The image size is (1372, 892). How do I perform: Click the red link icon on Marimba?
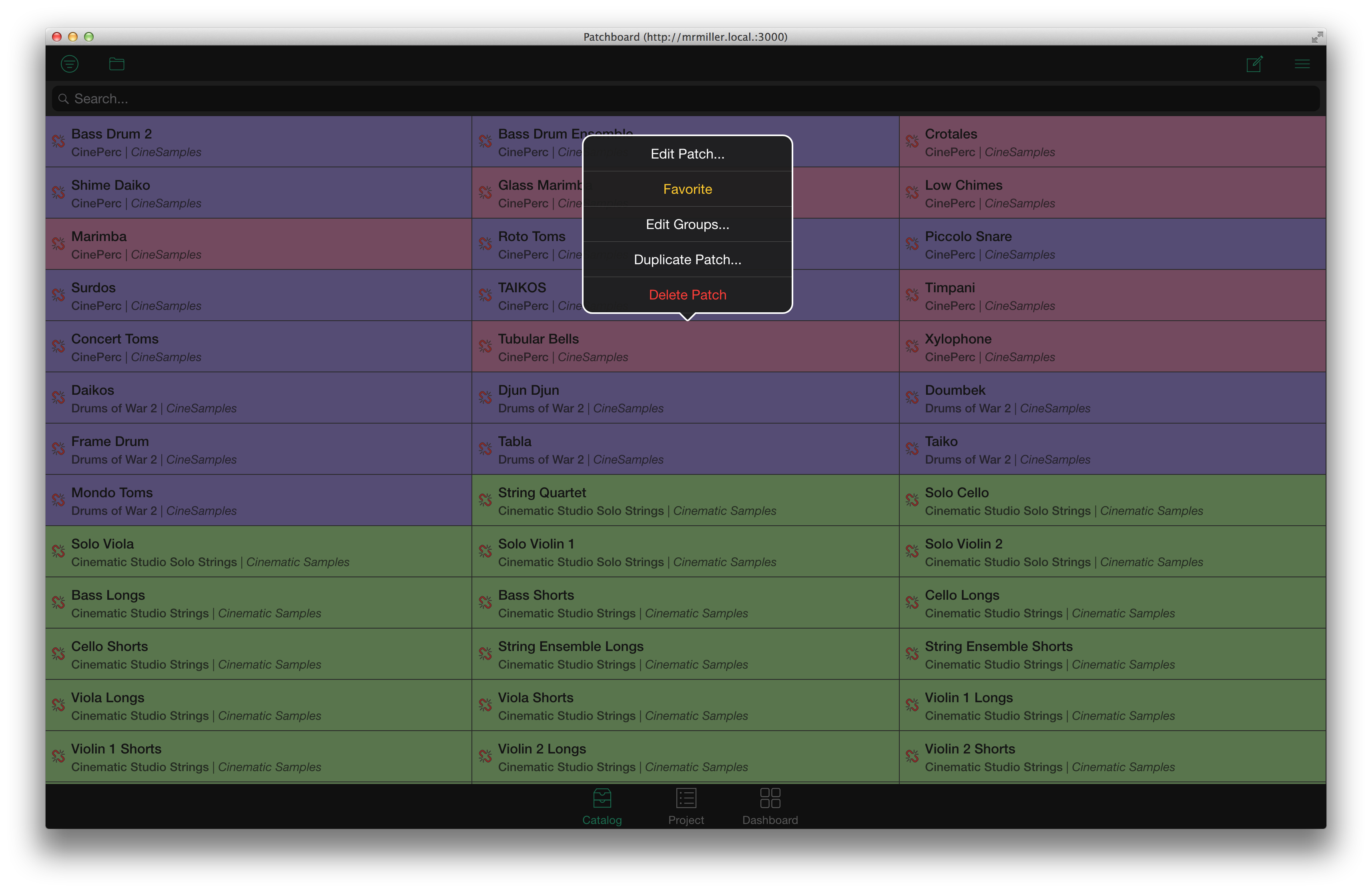(58, 244)
